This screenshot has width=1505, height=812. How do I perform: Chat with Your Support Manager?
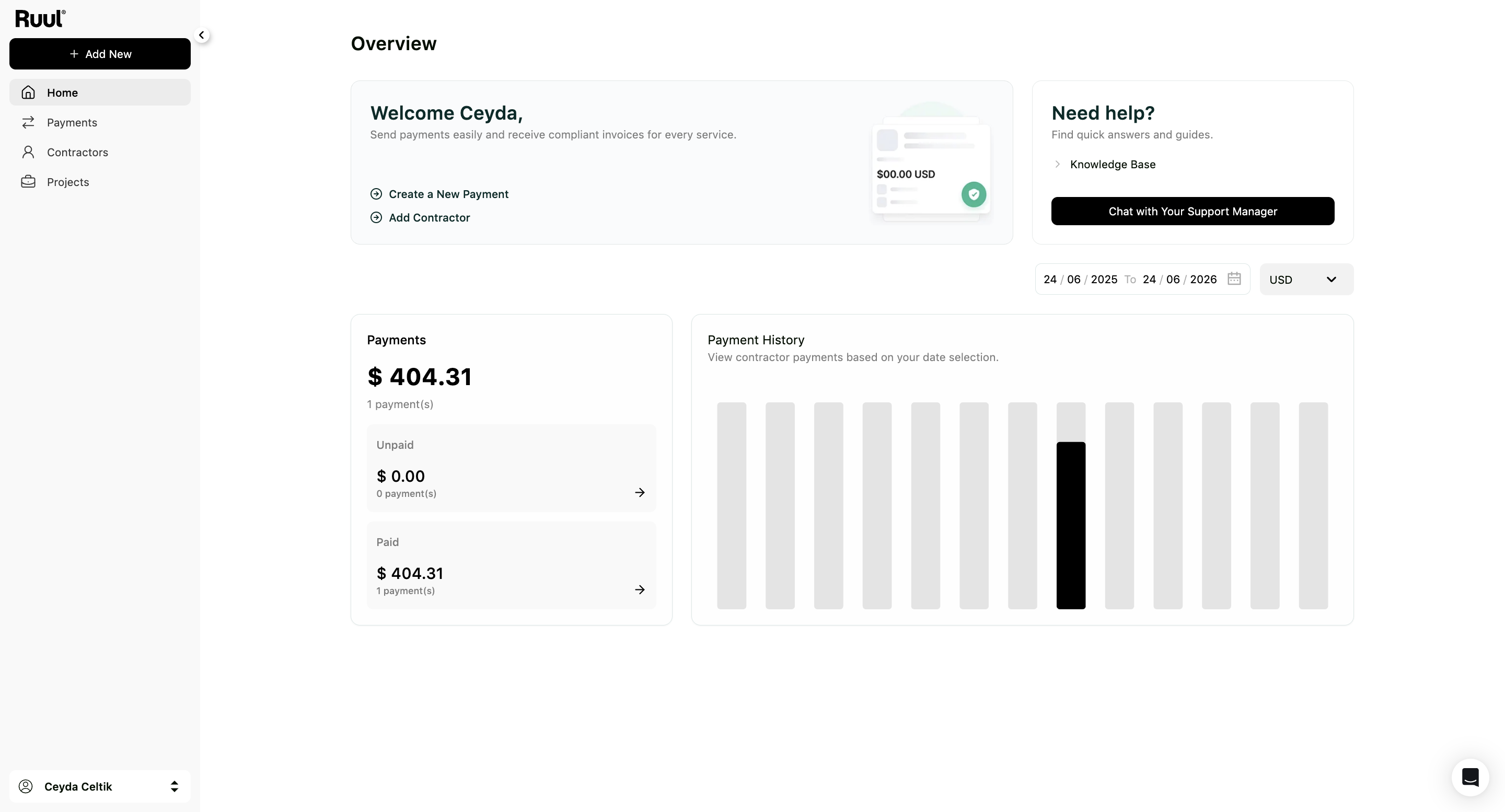coord(1193,211)
